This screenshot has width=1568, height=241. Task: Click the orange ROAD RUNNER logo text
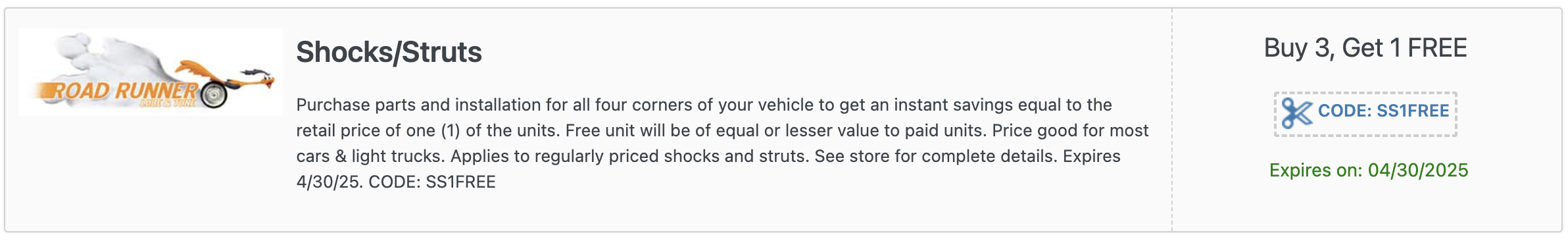click(x=117, y=92)
